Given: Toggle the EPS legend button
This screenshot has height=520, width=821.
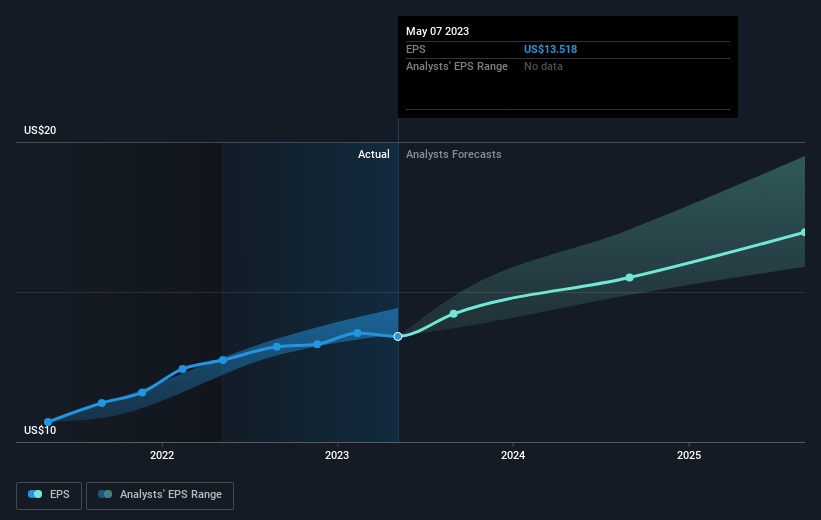Looking at the screenshot, I should tap(49, 495).
